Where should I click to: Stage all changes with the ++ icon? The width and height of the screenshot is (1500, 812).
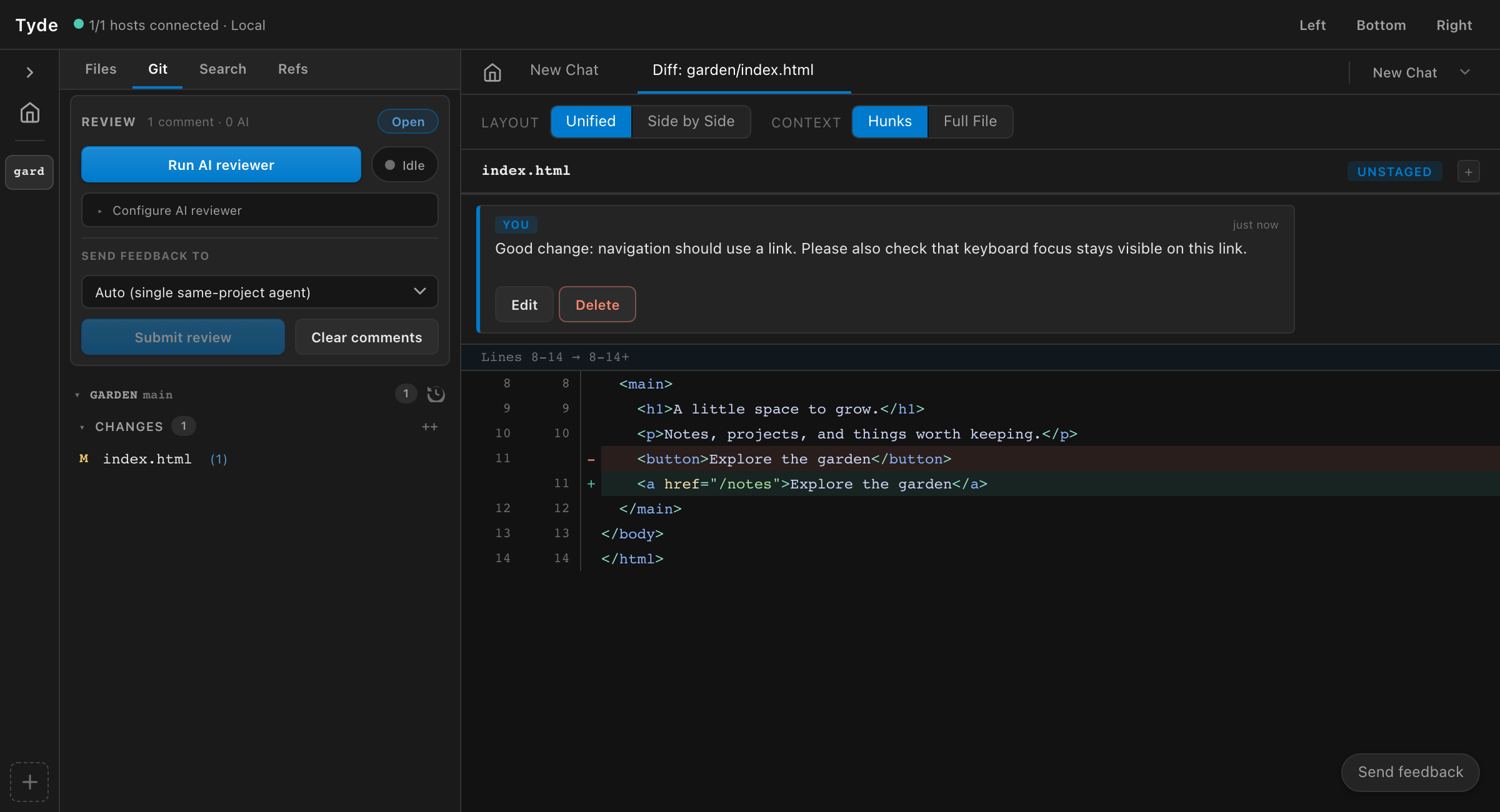tap(430, 427)
